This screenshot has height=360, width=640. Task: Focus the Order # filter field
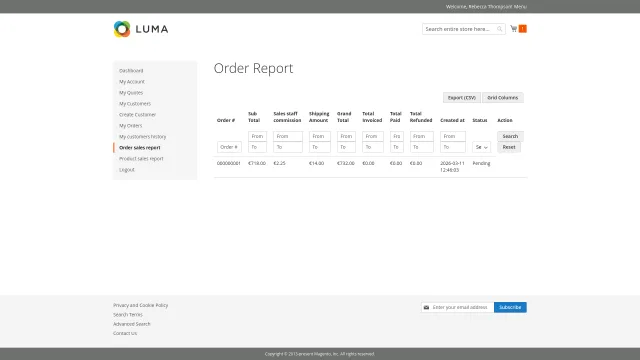pyautogui.click(x=229, y=147)
